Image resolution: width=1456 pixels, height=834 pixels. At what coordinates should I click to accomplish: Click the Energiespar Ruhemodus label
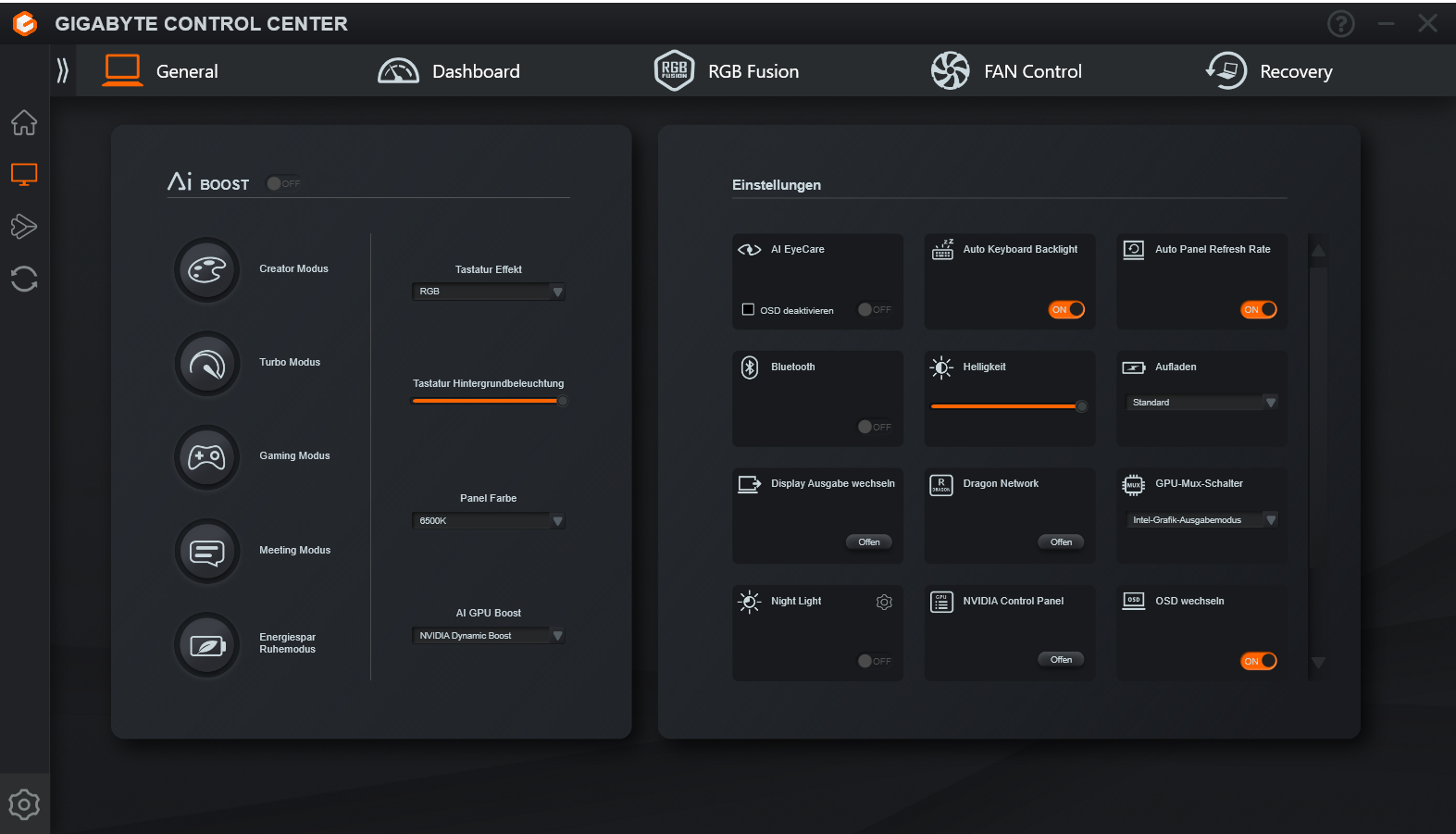click(288, 643)
